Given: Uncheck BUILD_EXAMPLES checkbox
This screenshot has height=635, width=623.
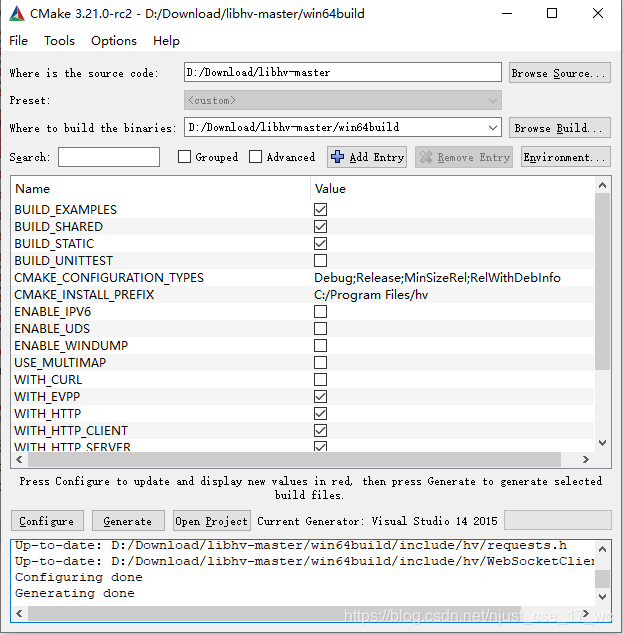Looking at the screenshot, I should click(320, 209).
